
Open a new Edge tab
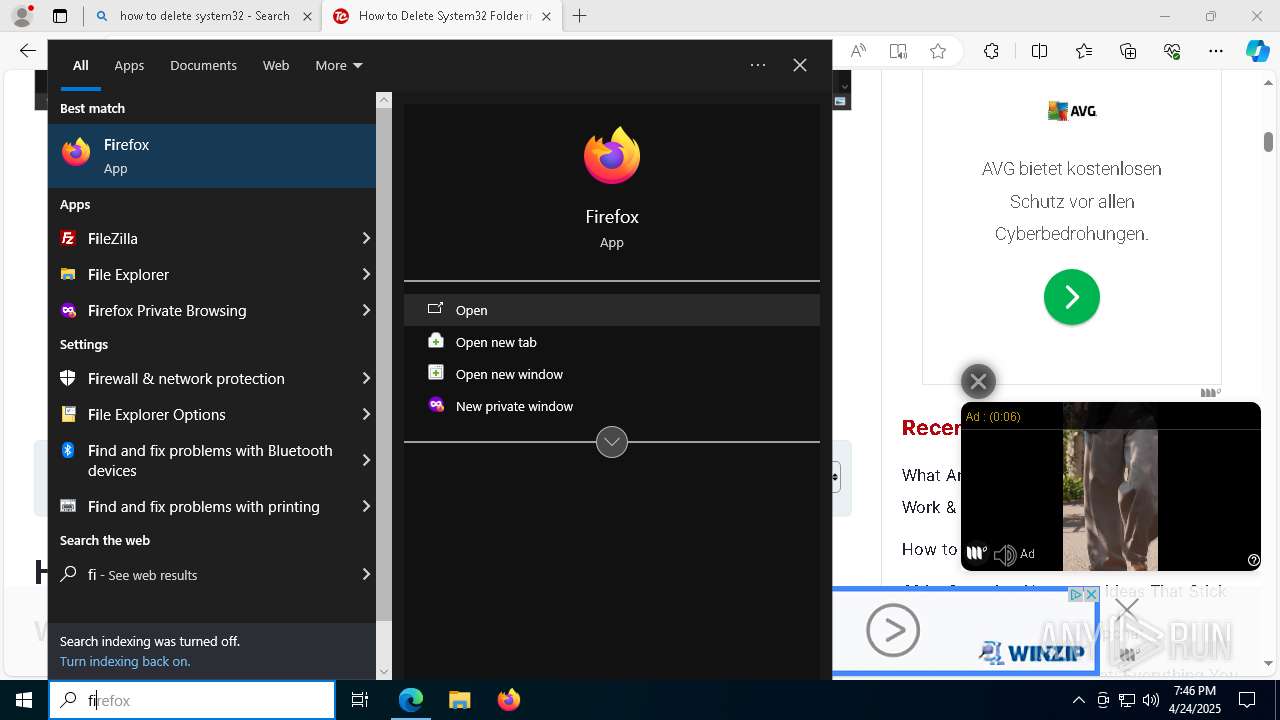pos(579,16)
